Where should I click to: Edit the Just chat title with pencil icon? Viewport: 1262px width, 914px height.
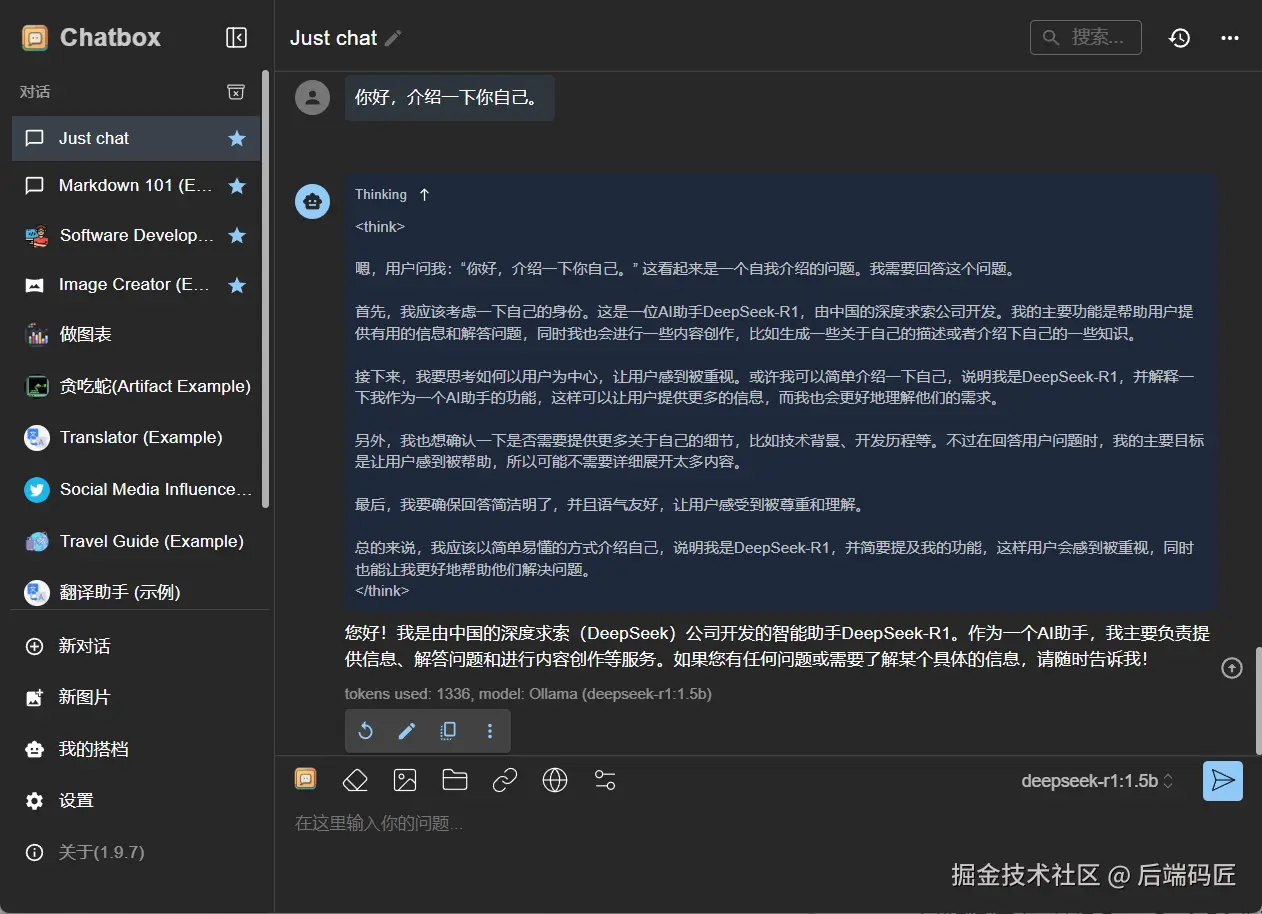[x=393, y=38]
